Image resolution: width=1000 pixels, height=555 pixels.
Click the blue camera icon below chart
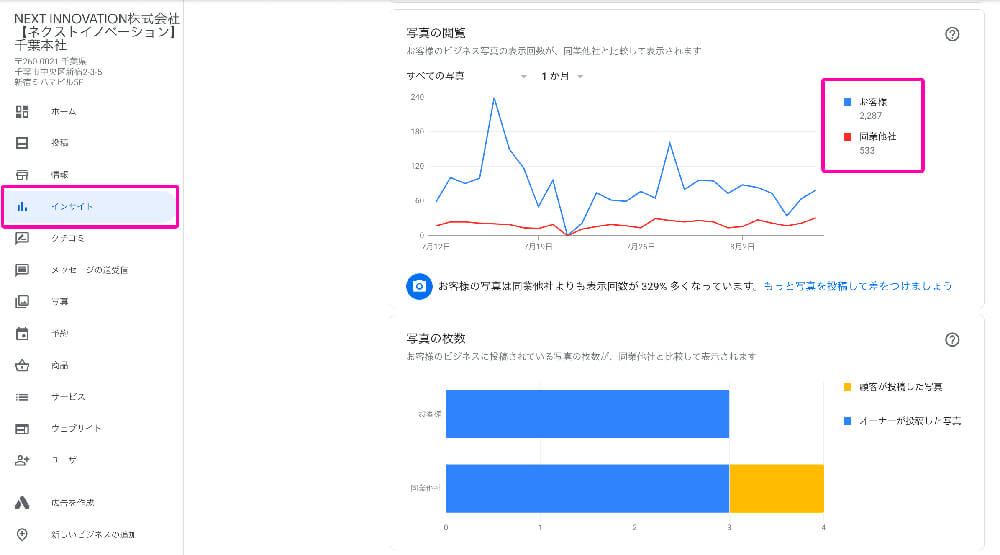[419, 286]
